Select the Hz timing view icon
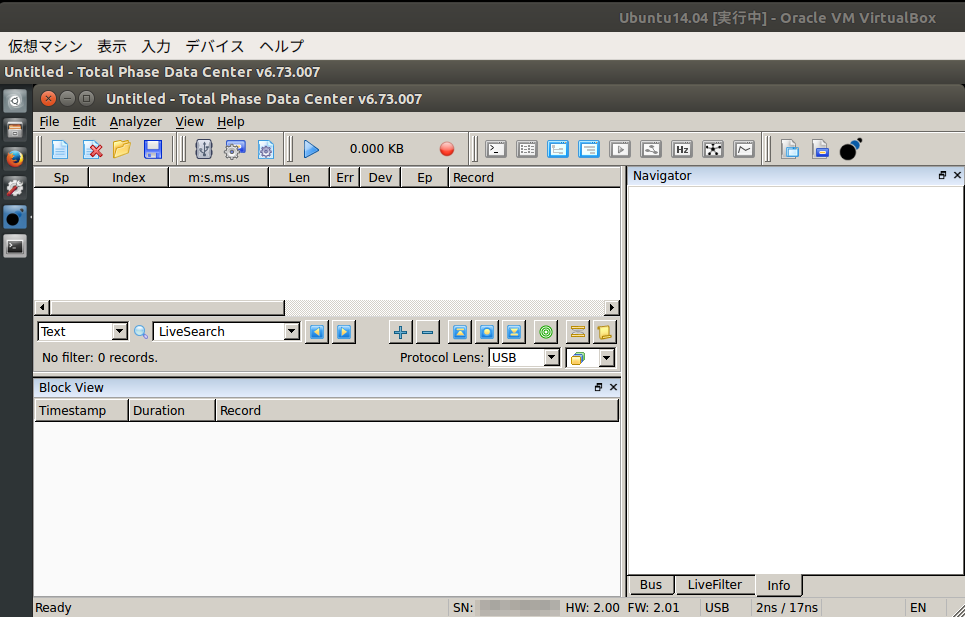The height and width of the screenshot is (617, 965). tap(682, 148)
